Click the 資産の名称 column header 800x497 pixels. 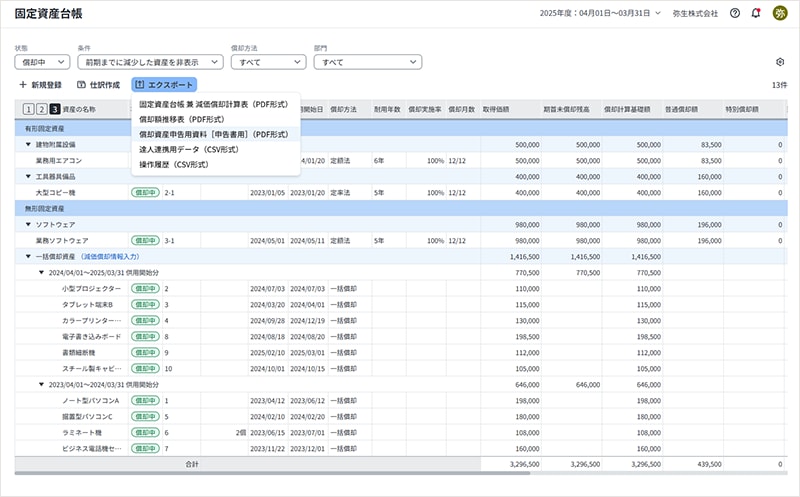[x=79, y=109]
